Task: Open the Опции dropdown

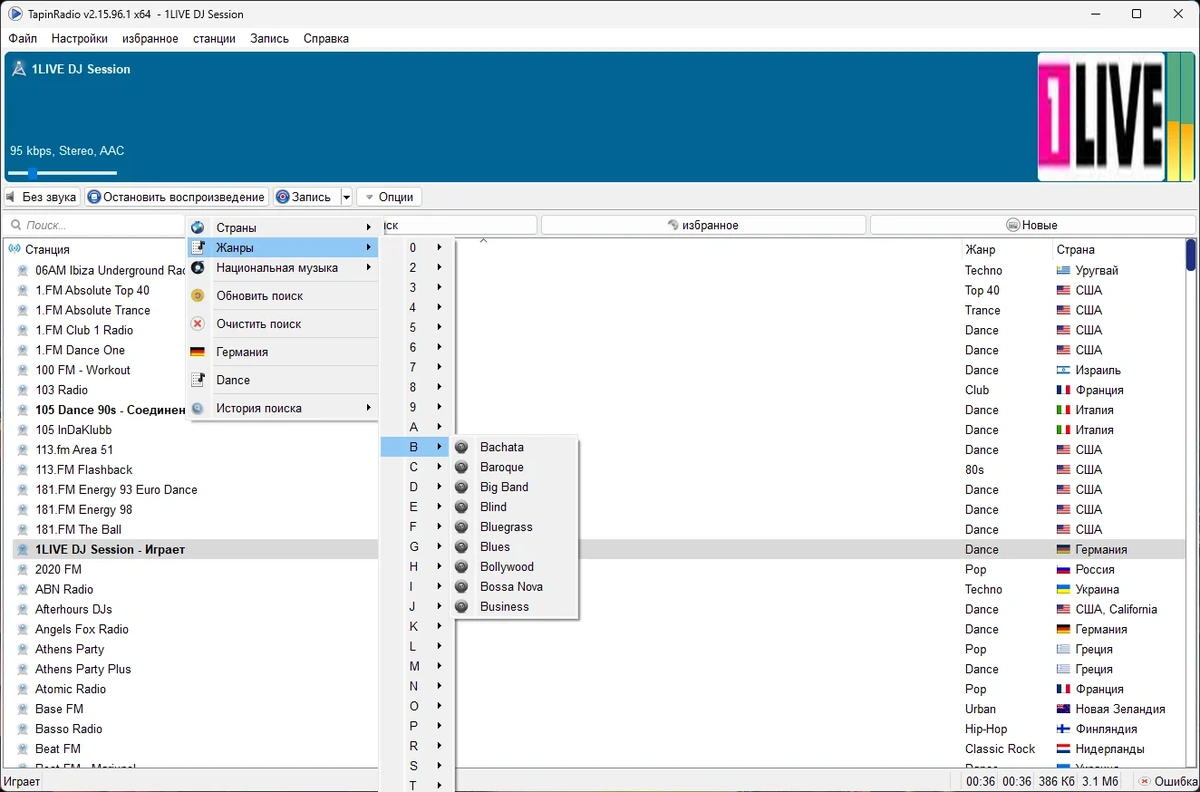Action: pyautogui.click(x=389, y=197)
